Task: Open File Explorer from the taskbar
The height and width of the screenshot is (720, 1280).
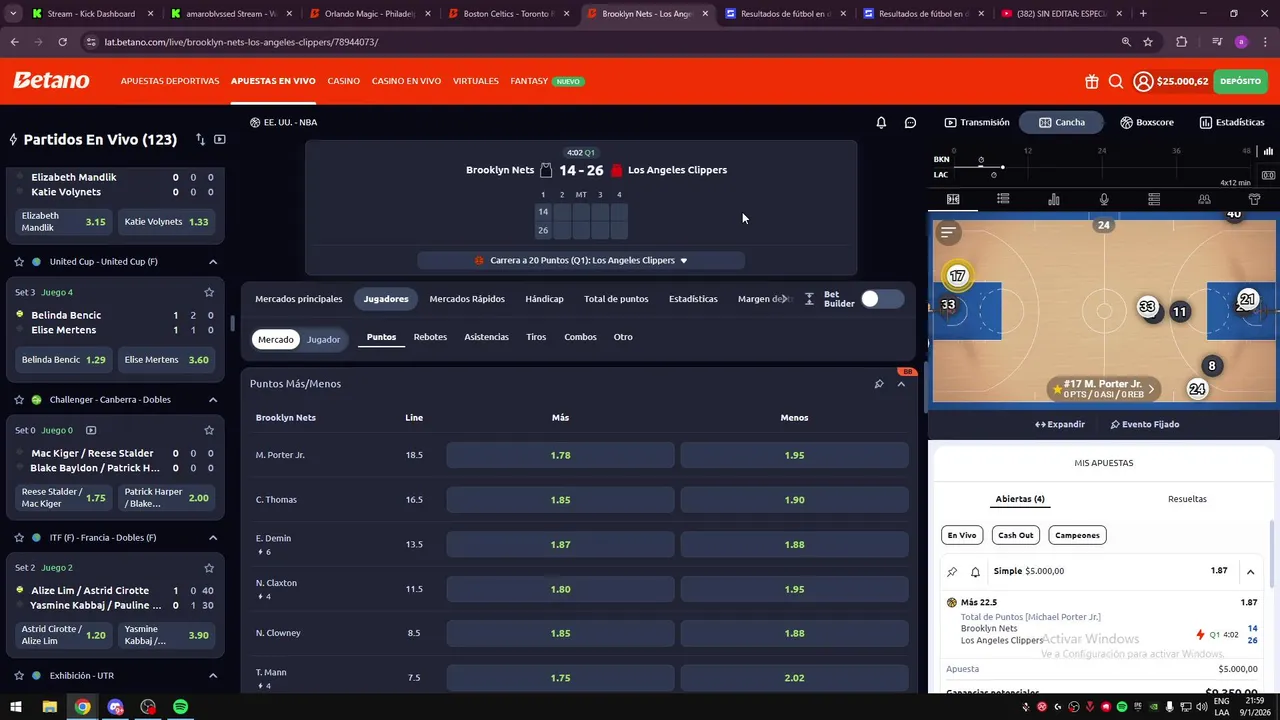Action: 49,707
